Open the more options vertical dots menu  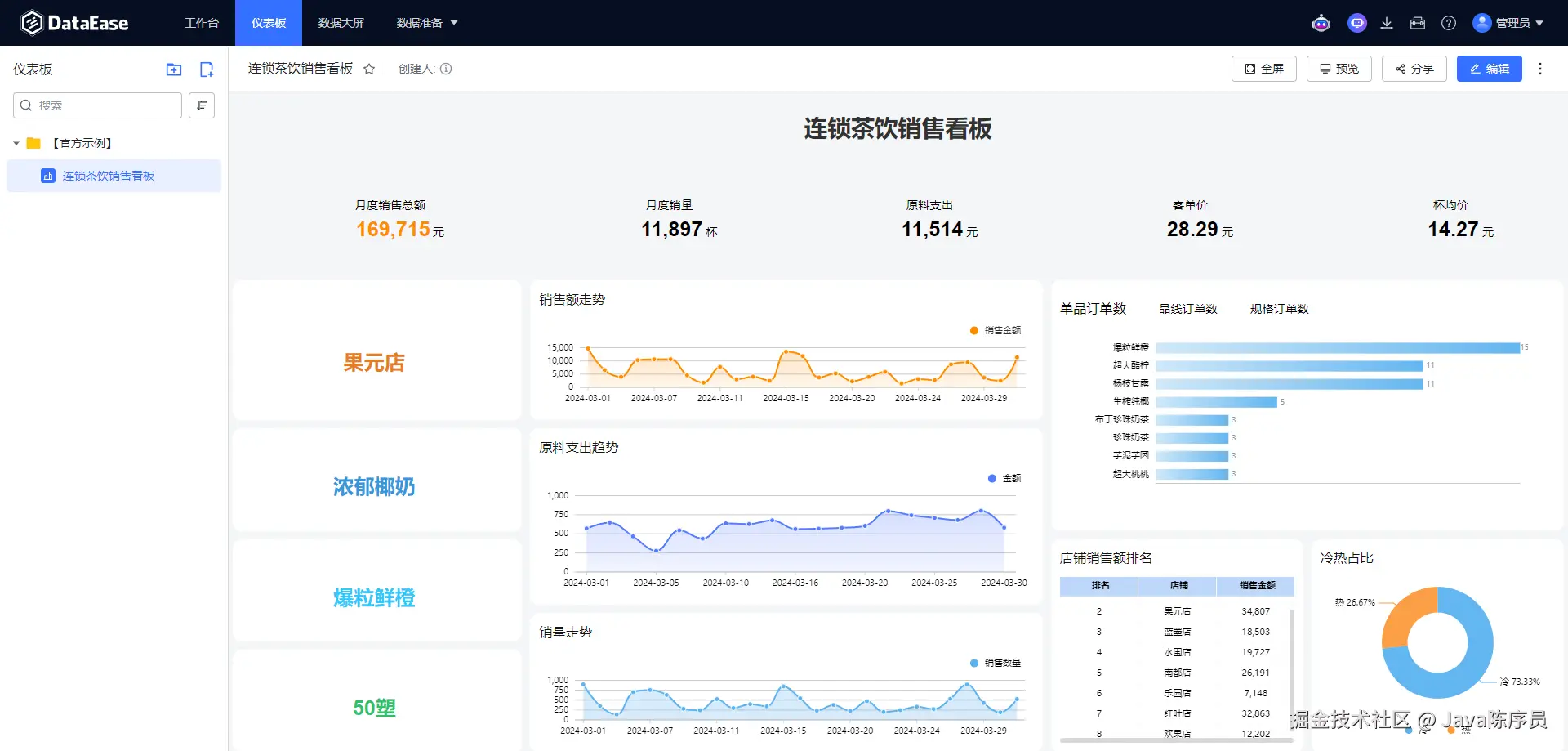1540,69
